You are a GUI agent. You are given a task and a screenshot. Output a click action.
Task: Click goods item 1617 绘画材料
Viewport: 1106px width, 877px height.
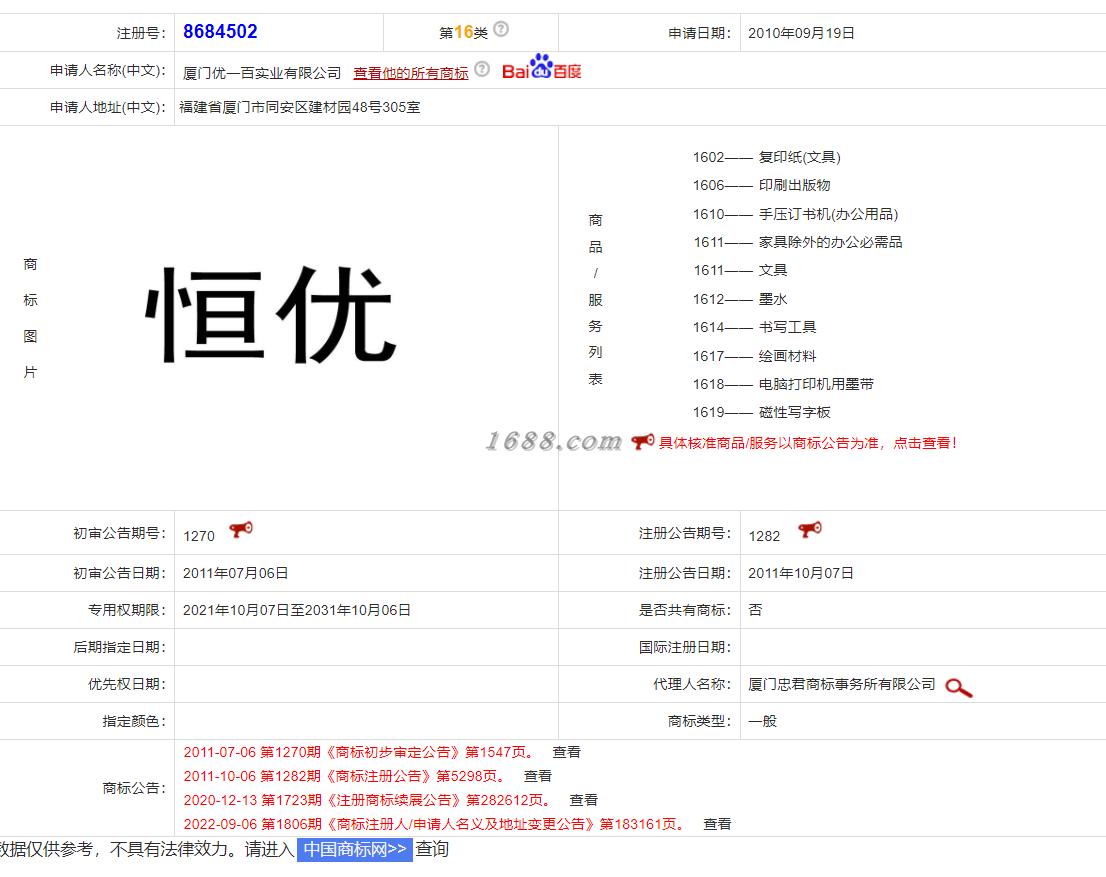[x=755, y=356]
